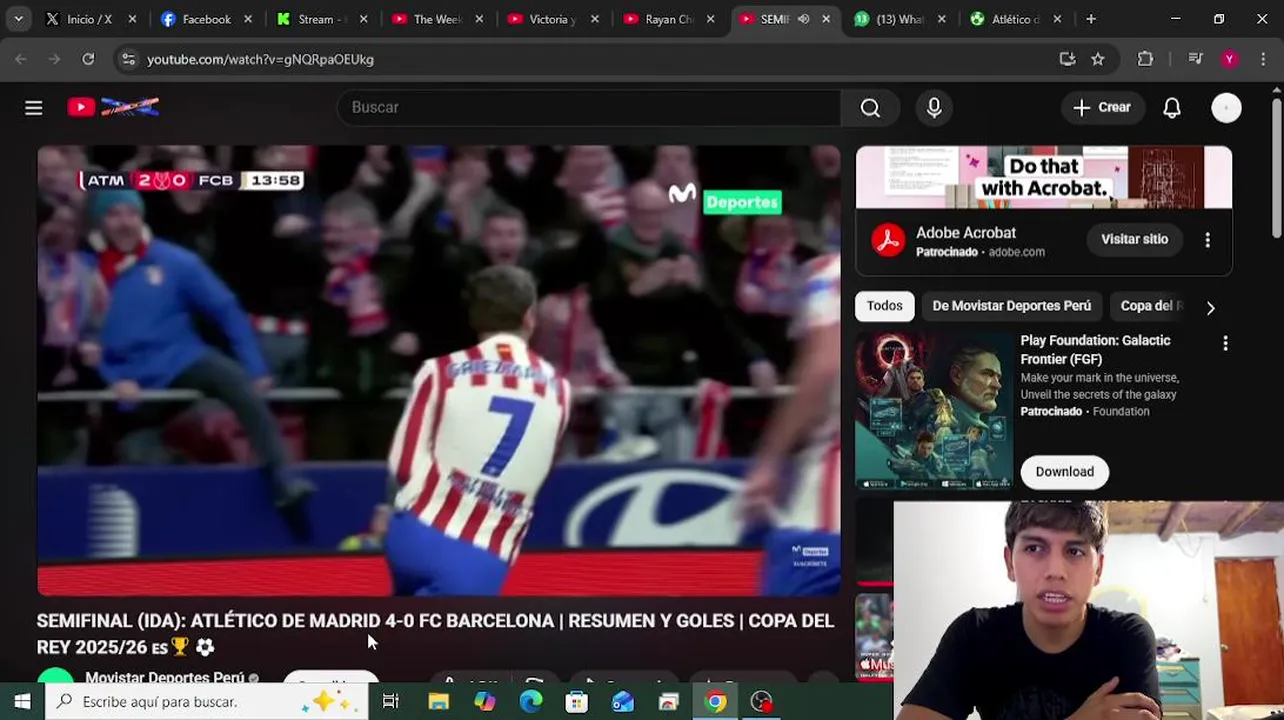Click Play Foundation: Galactic Frontier title
Screen dimensions: 1284x720
[x=1095, y=350]
